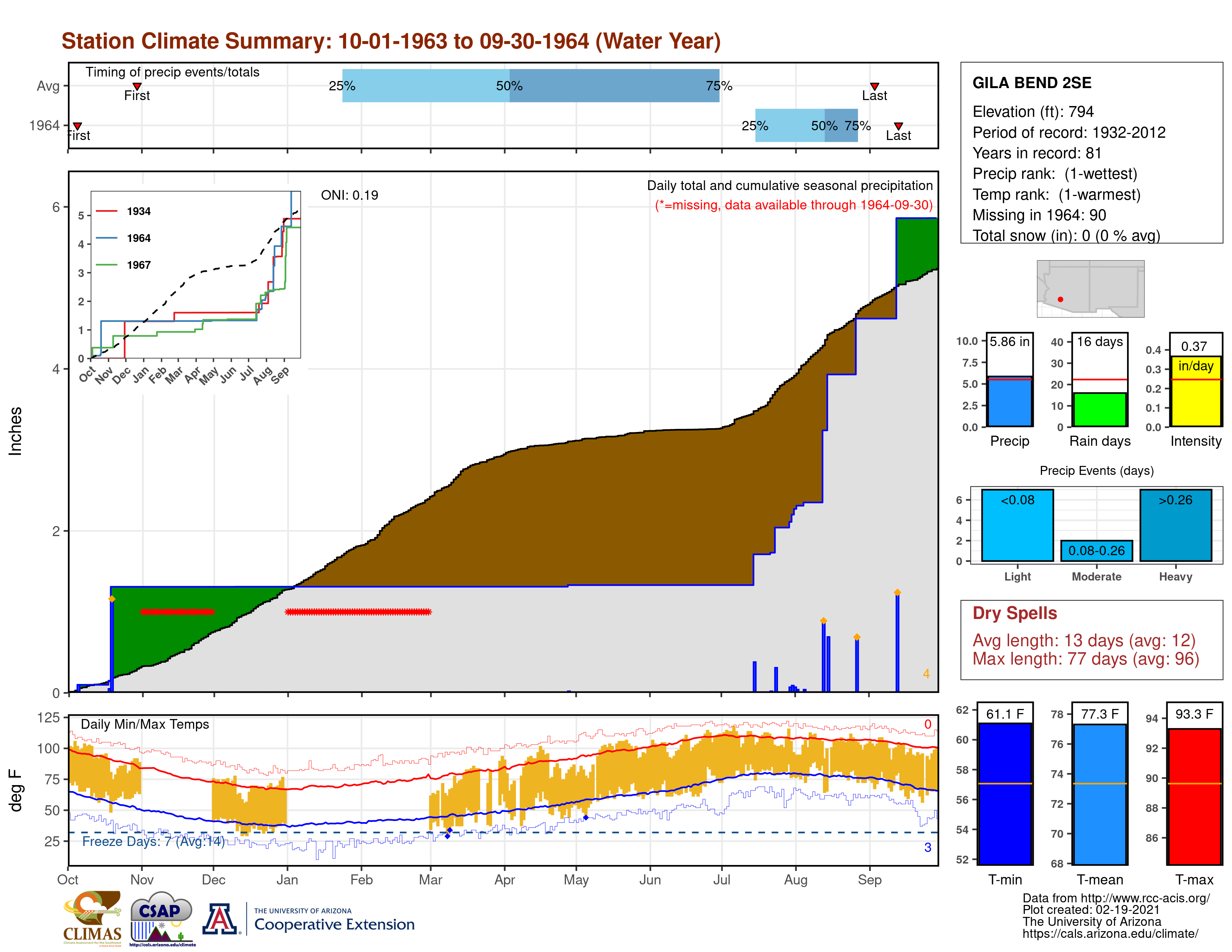Click 'Plot created: 02-19-2021' text
1232x952 pixels.
1091,910
